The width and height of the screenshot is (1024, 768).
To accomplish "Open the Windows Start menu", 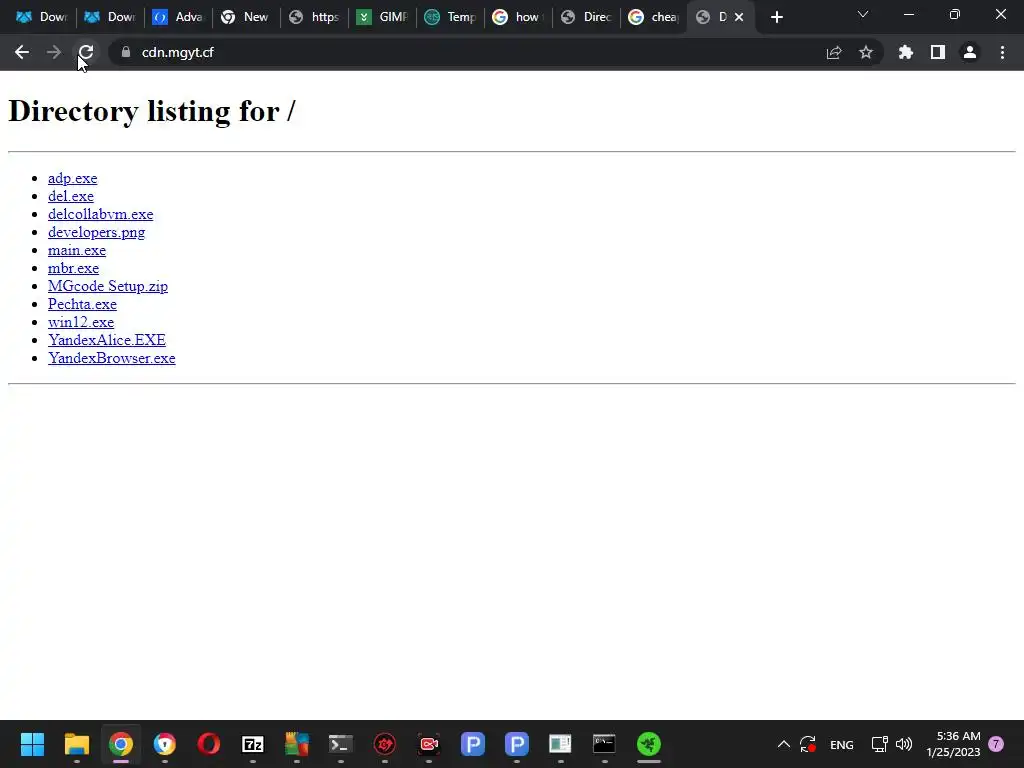I will (x=32, y=744).
